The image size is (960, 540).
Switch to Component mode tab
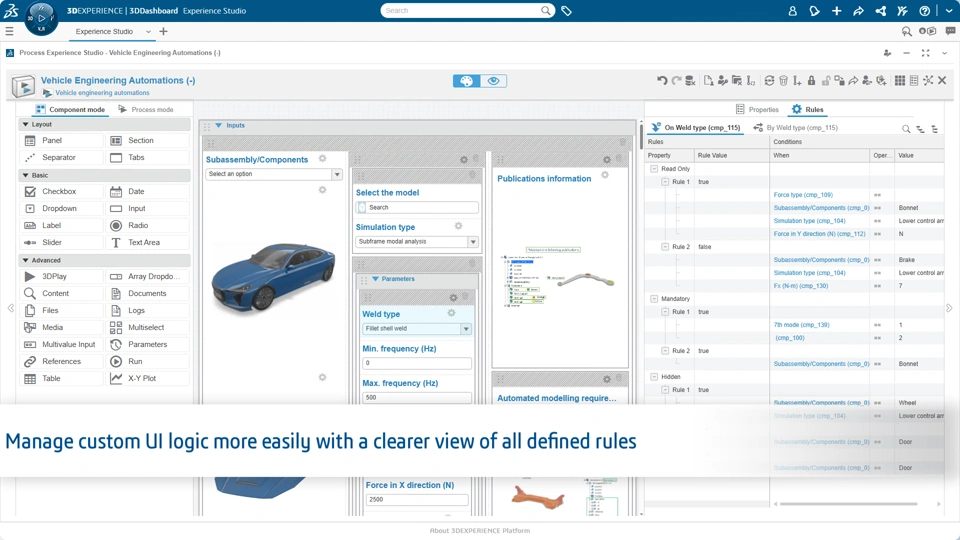(70, 110)
